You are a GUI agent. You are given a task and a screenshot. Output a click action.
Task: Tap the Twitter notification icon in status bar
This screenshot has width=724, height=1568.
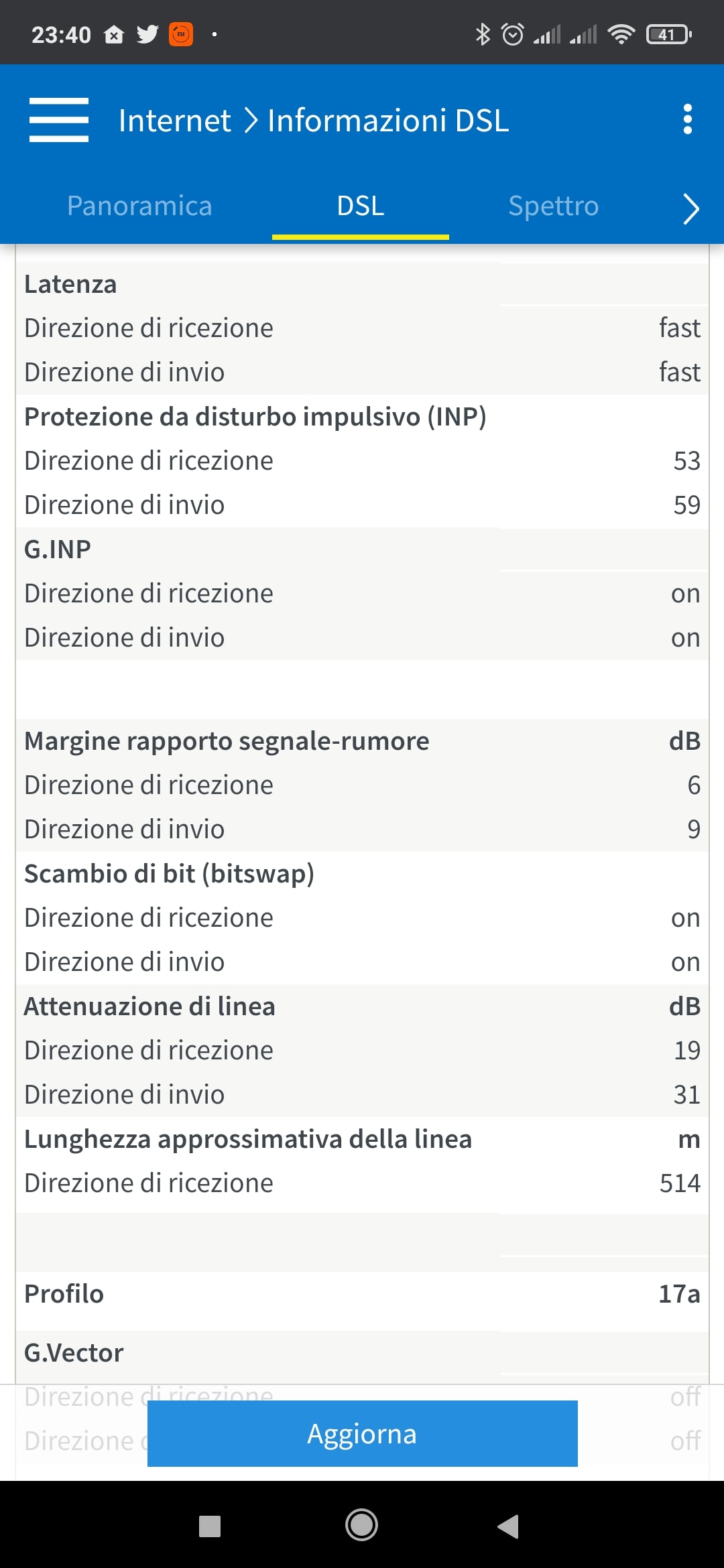click(x=147, y=34)
